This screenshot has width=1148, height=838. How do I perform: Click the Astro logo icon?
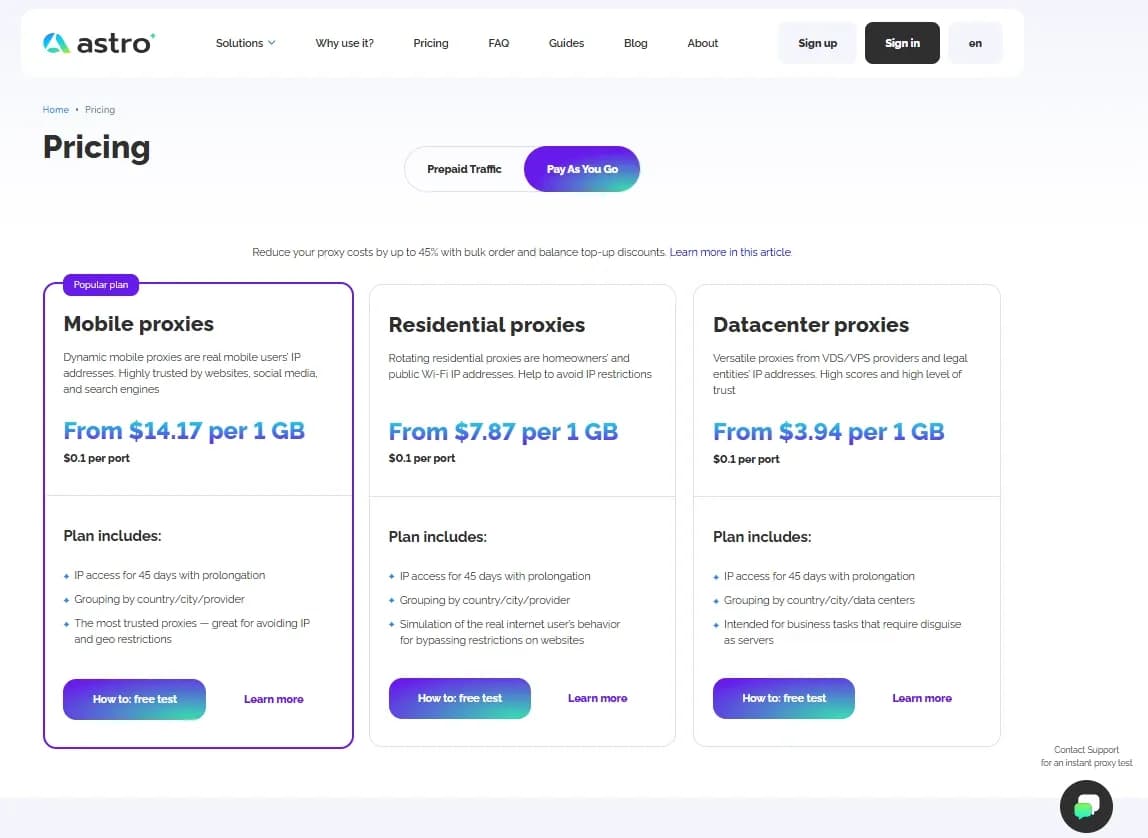[57, 43]
